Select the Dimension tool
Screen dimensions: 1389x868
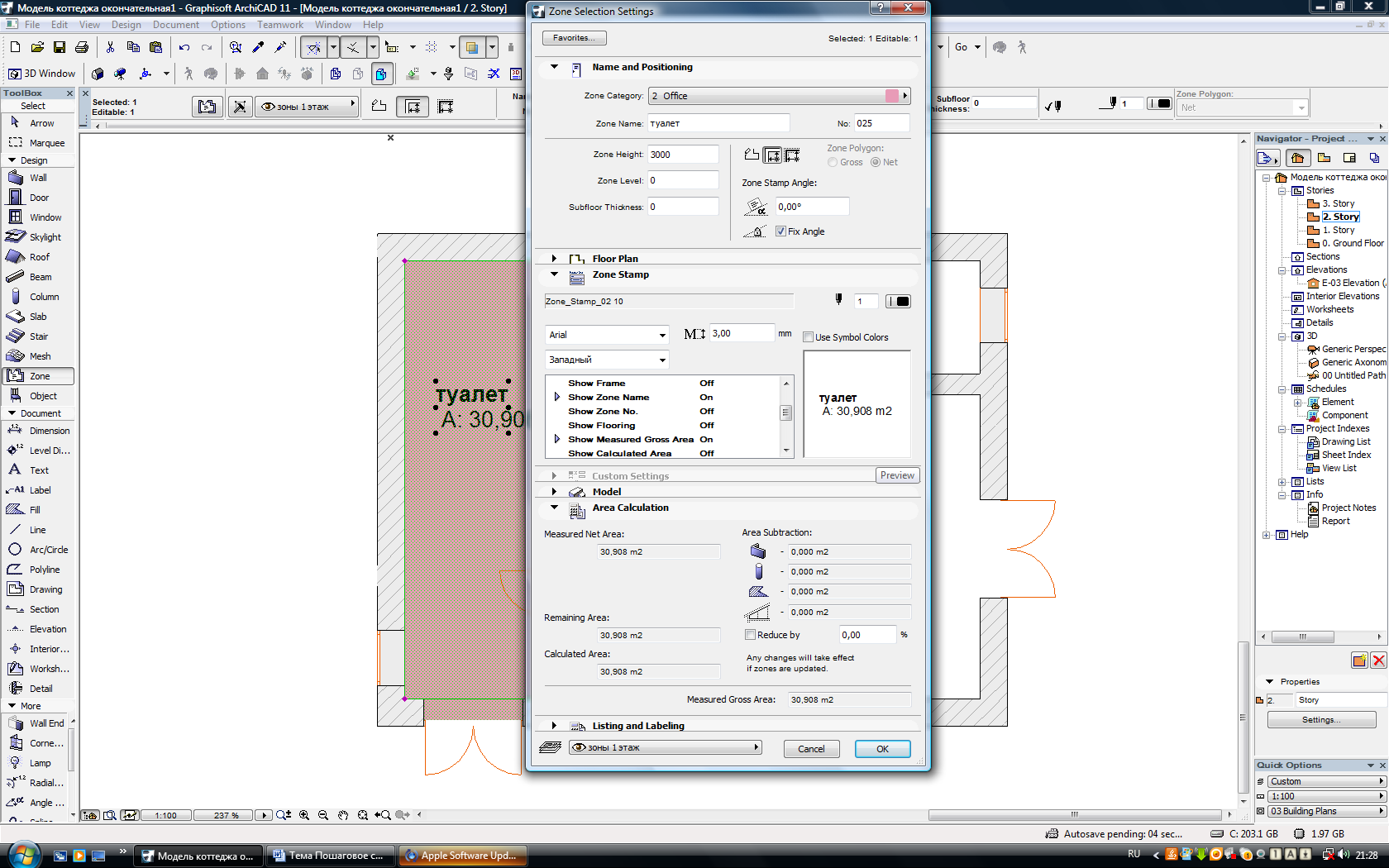[38, 431]
